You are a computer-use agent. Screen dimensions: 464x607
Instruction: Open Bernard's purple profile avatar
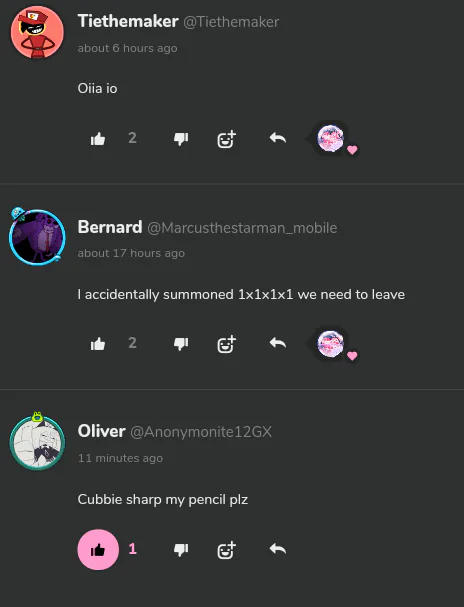point(37,237)
